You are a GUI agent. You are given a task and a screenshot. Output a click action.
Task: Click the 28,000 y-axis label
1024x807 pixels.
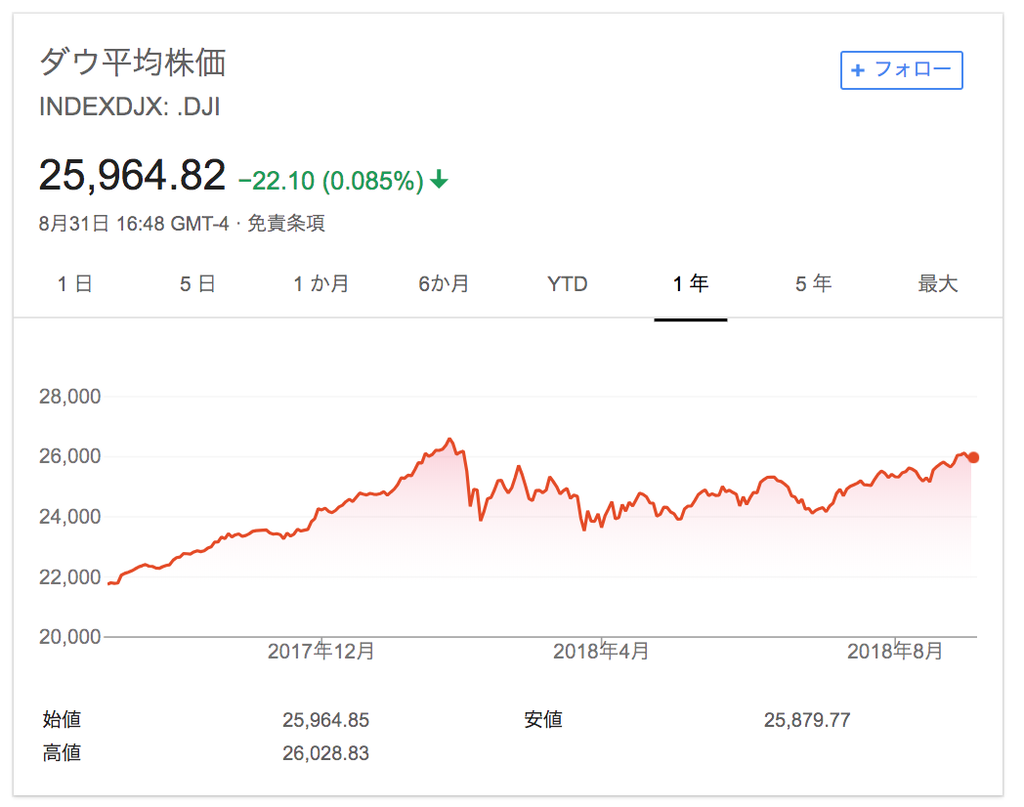[x=70, y=396]
